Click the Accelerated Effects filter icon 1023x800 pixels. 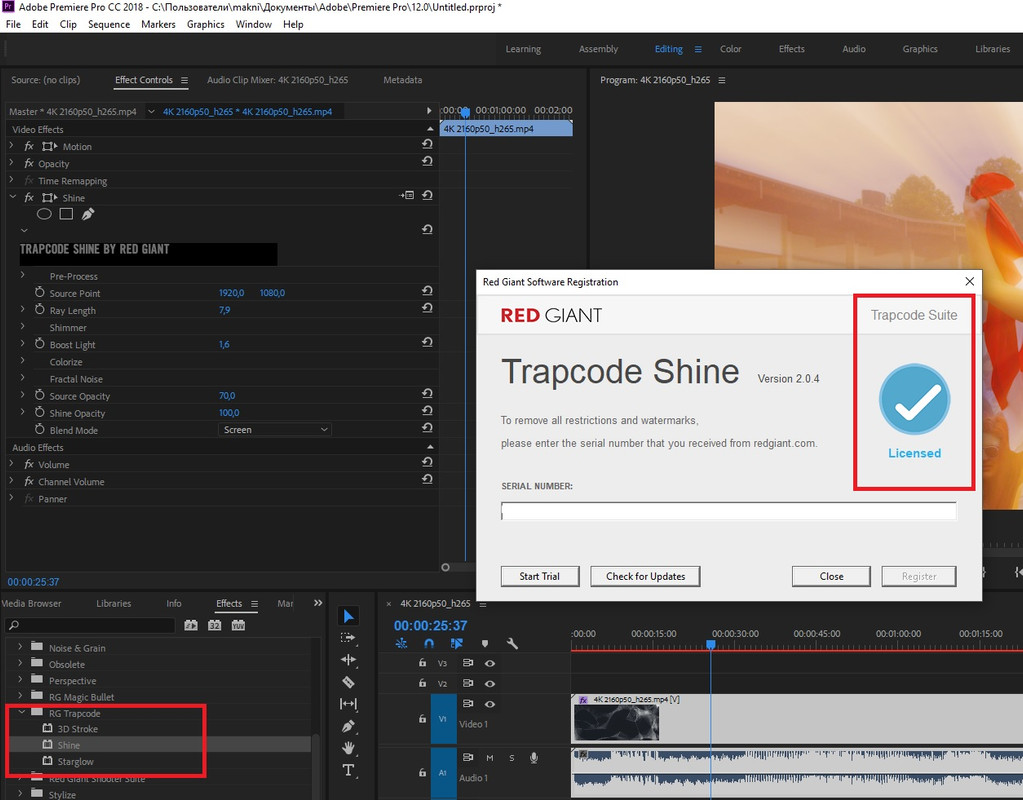point(191,625)
